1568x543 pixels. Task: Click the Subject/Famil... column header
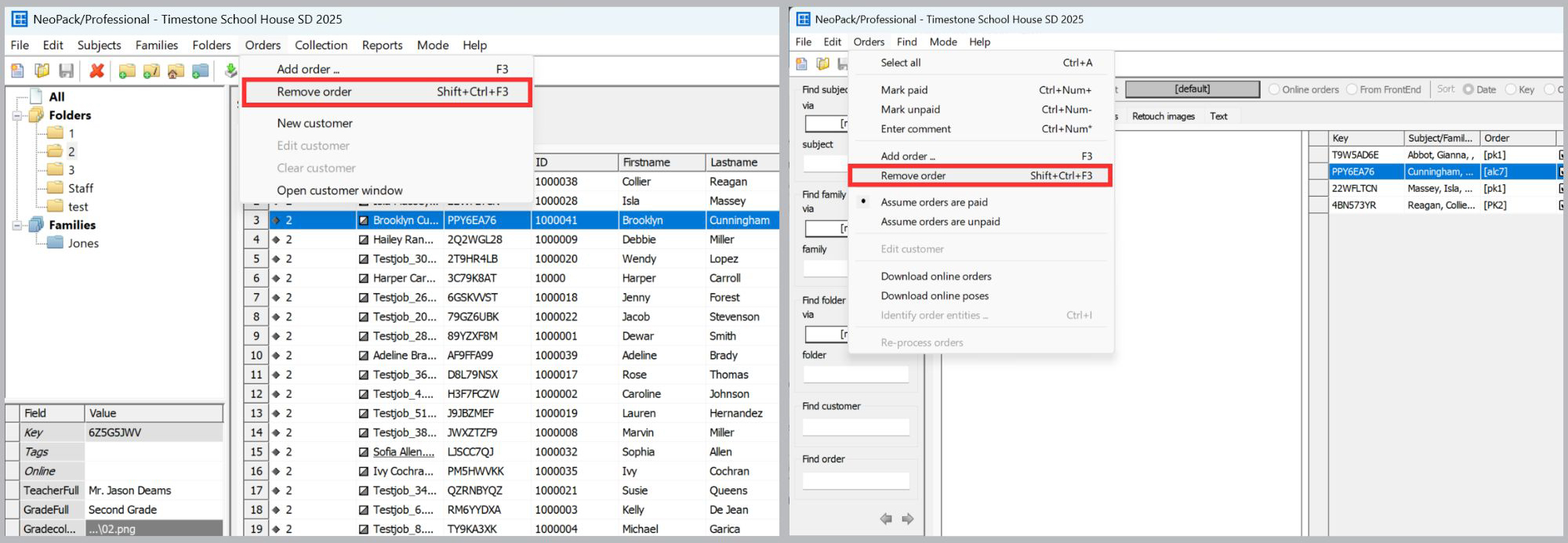tap(1441, 138)
